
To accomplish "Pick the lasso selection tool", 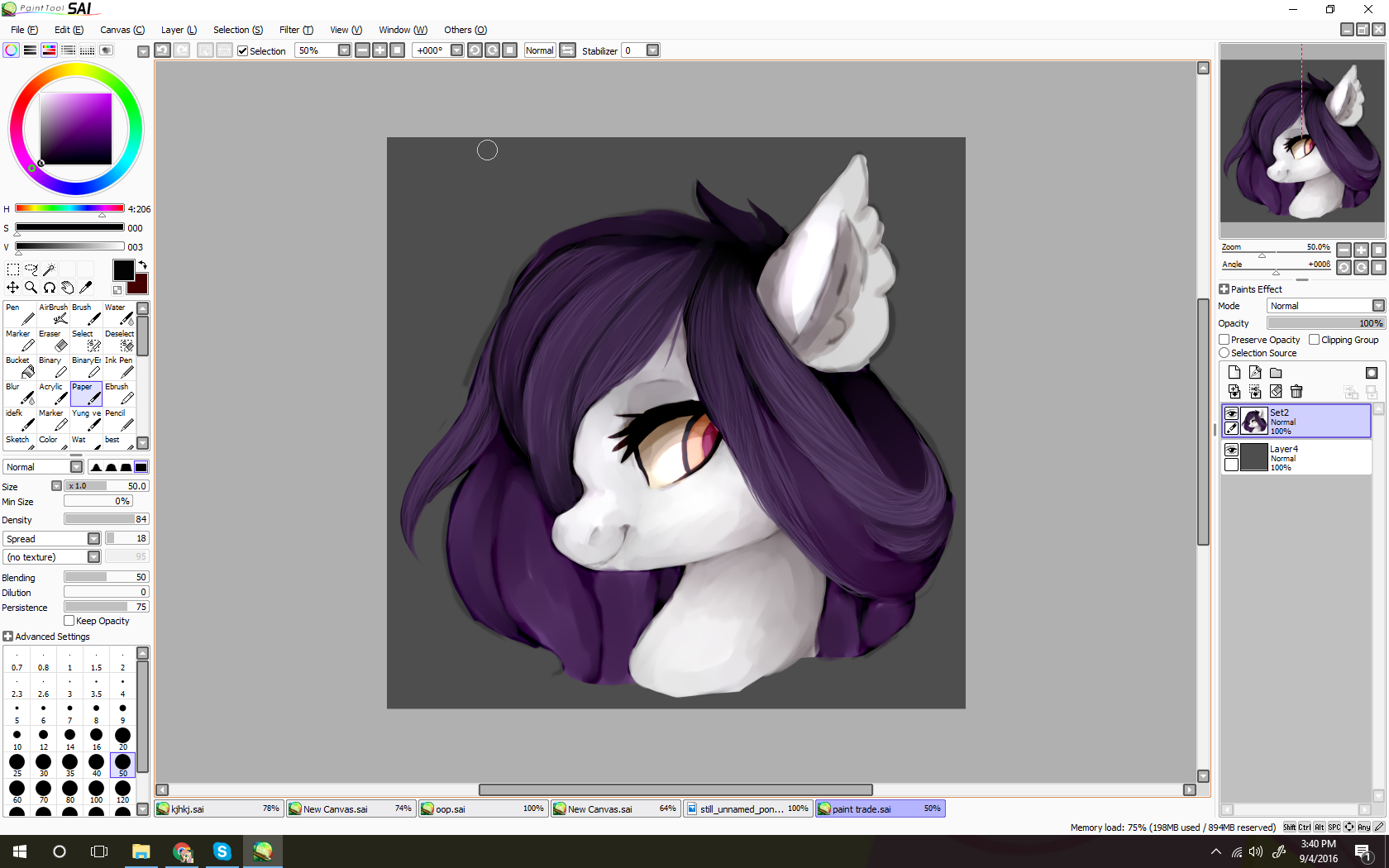I will point(31,269).
